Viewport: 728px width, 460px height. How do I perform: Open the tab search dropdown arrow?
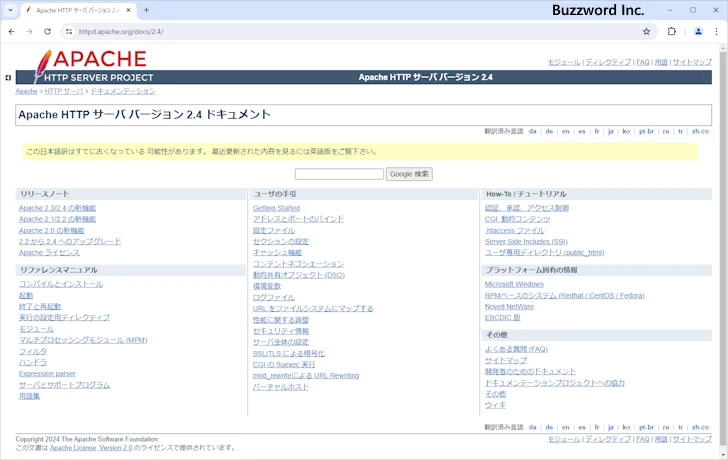click(10, 10)
